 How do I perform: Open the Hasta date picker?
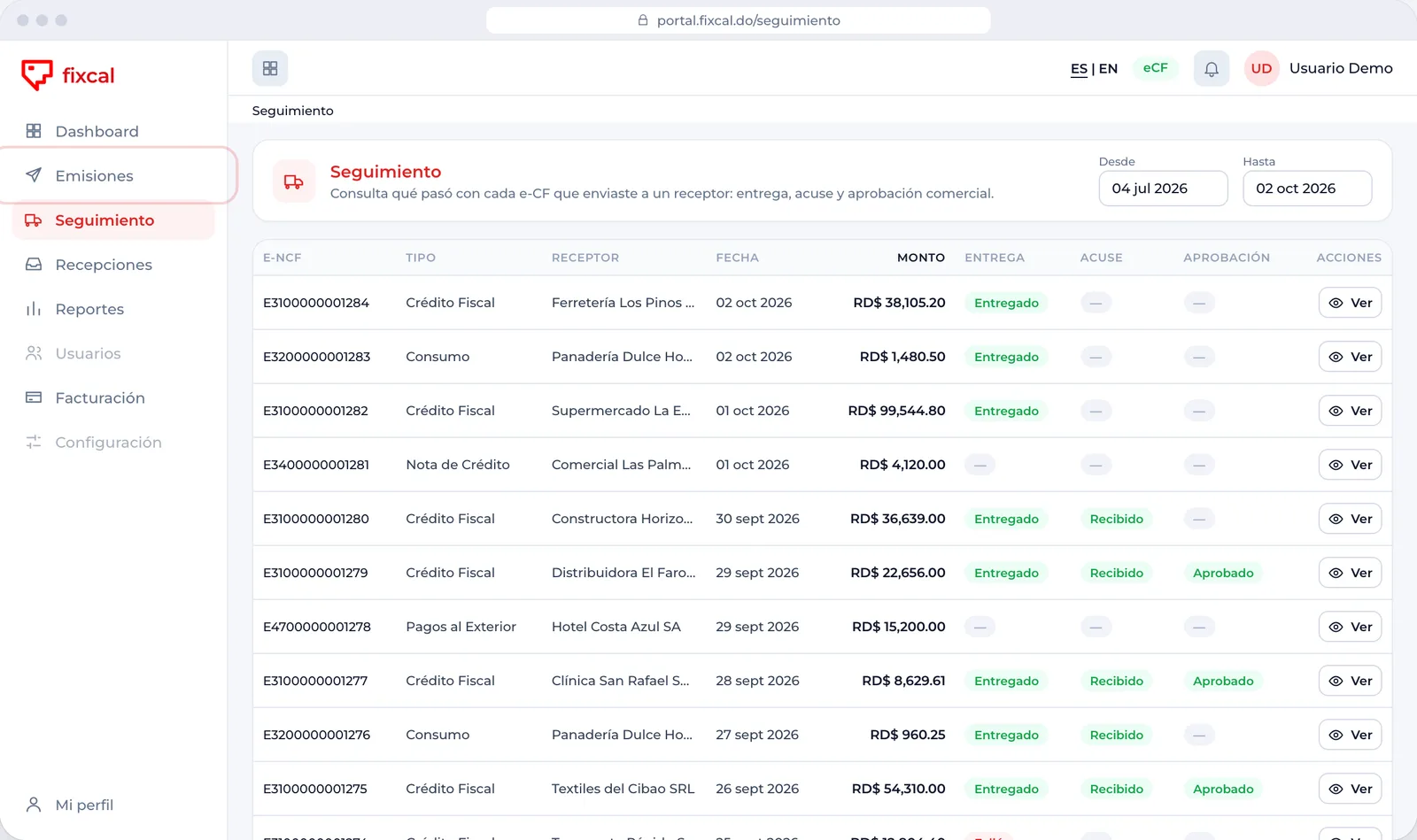pos(1307,189)
